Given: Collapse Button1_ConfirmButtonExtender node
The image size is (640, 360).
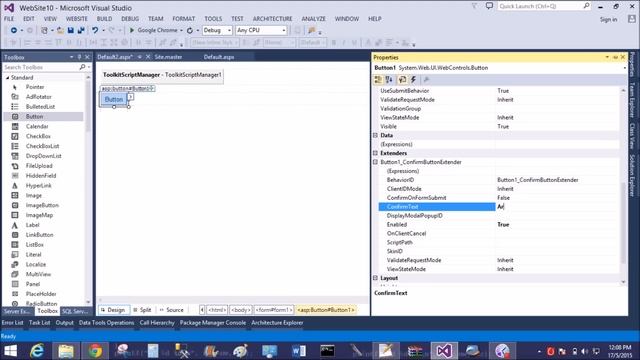Looking at the screenshot, I should tap(376, 162).
